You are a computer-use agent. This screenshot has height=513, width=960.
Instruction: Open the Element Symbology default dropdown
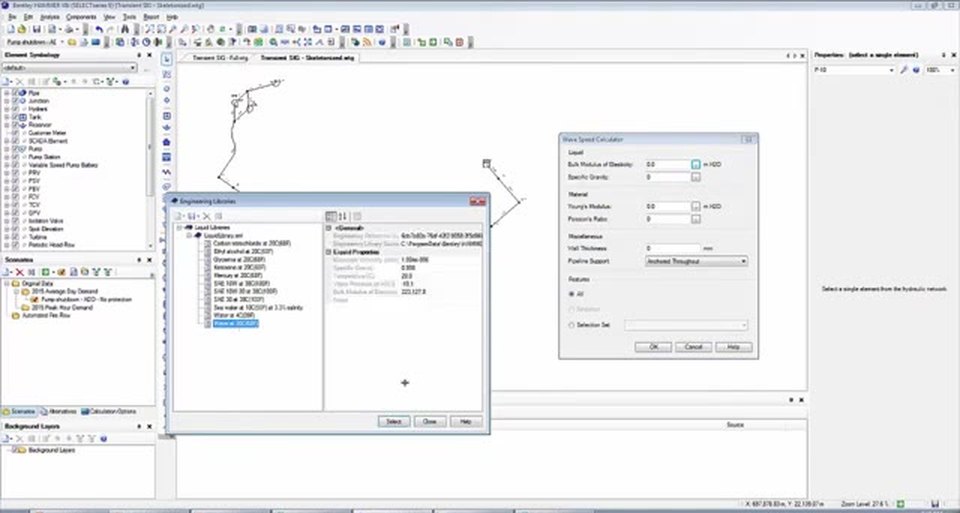coord(70,68)
